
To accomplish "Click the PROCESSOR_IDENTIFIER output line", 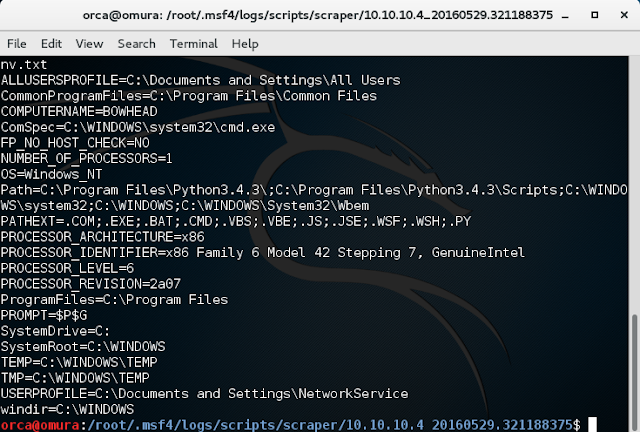I will pyautogui.click(x=262, y=252).
